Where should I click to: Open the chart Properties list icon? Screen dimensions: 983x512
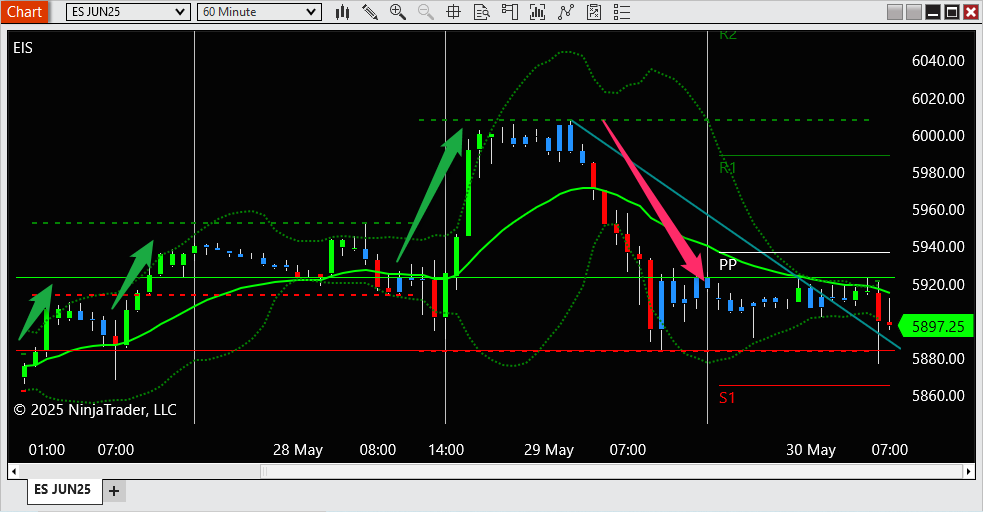[x=622, y=12]
